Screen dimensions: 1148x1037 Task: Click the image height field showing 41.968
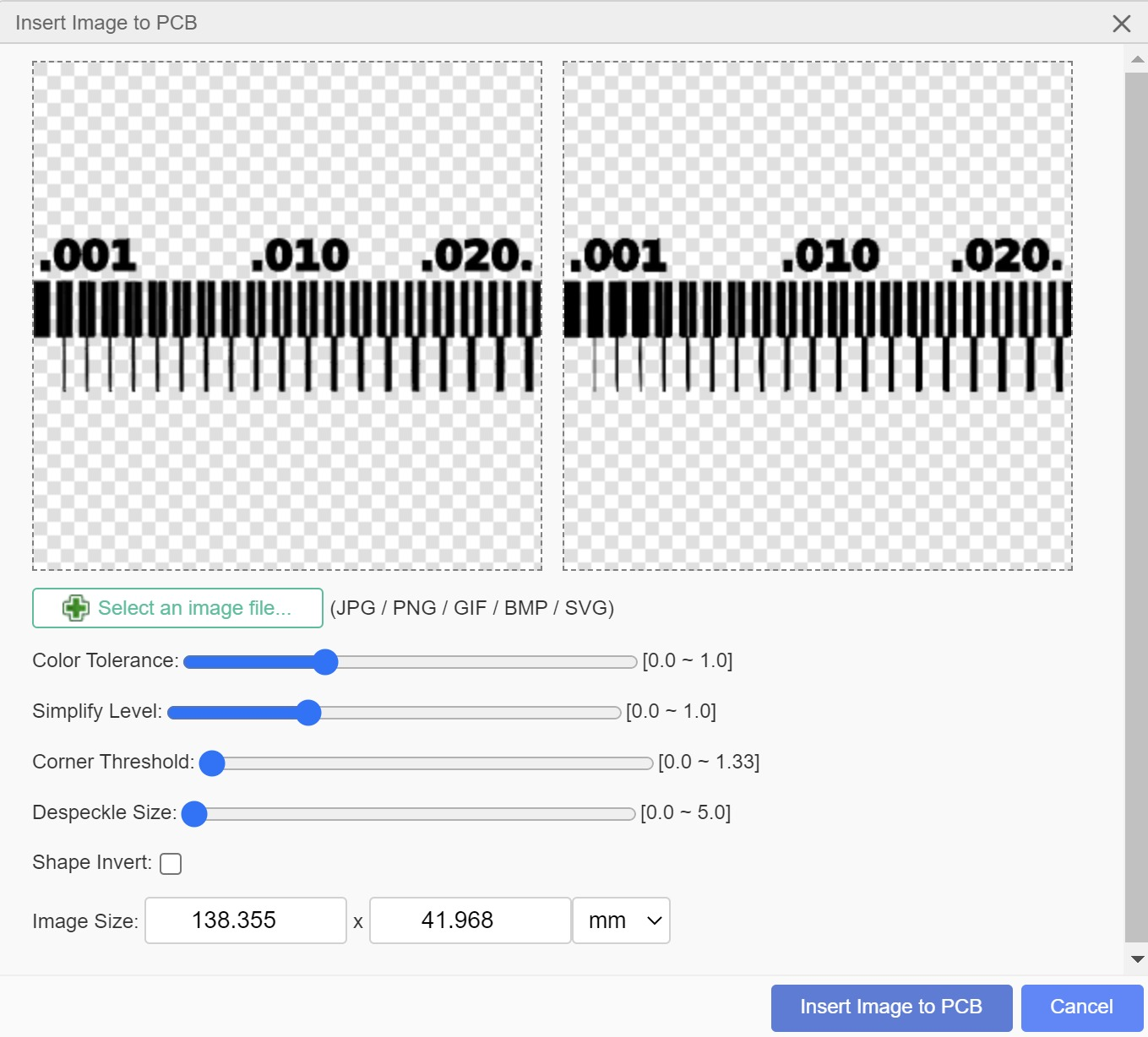pos(471,920)
